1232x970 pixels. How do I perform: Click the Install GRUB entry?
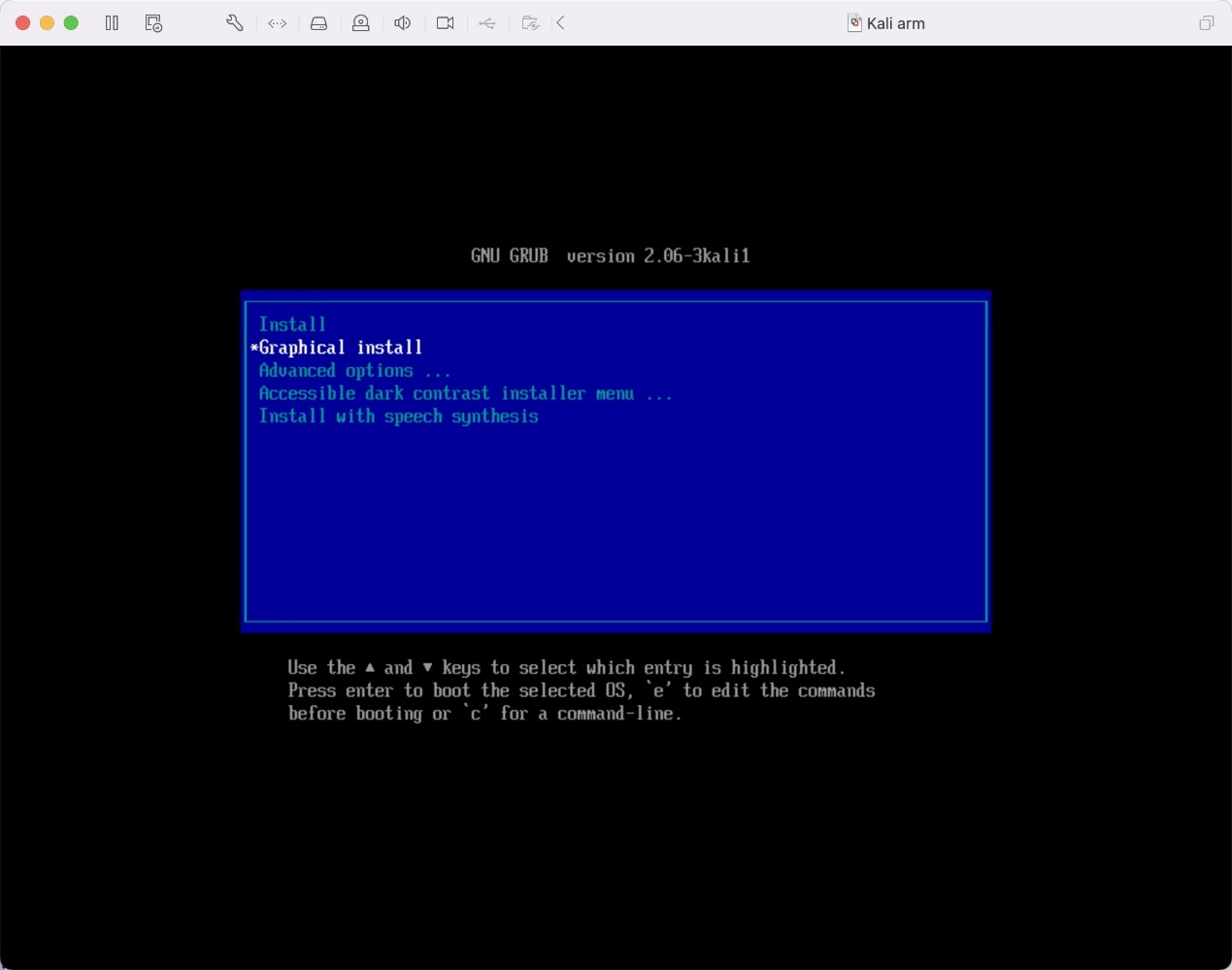point(292,324)
